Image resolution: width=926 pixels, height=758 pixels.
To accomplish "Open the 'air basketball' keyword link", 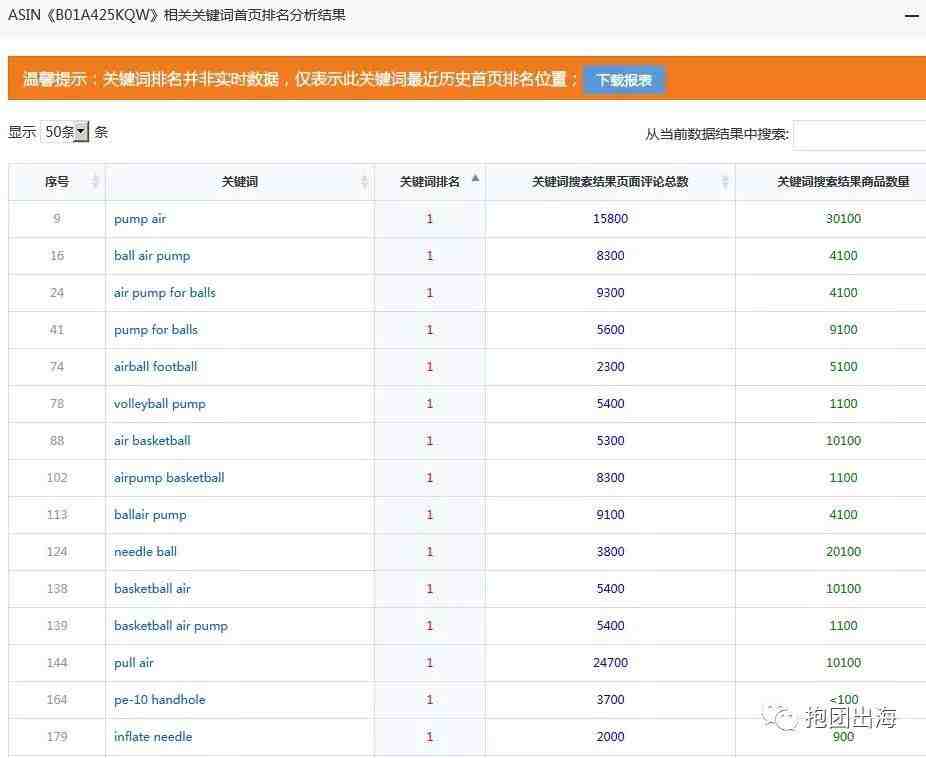I will [152, 440].
